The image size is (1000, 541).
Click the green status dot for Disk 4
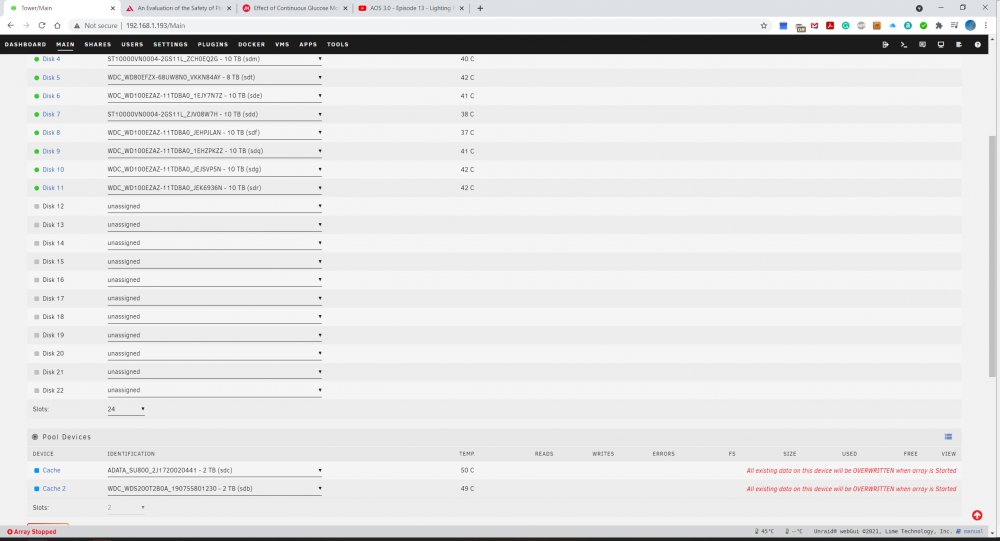pos(36,59)
